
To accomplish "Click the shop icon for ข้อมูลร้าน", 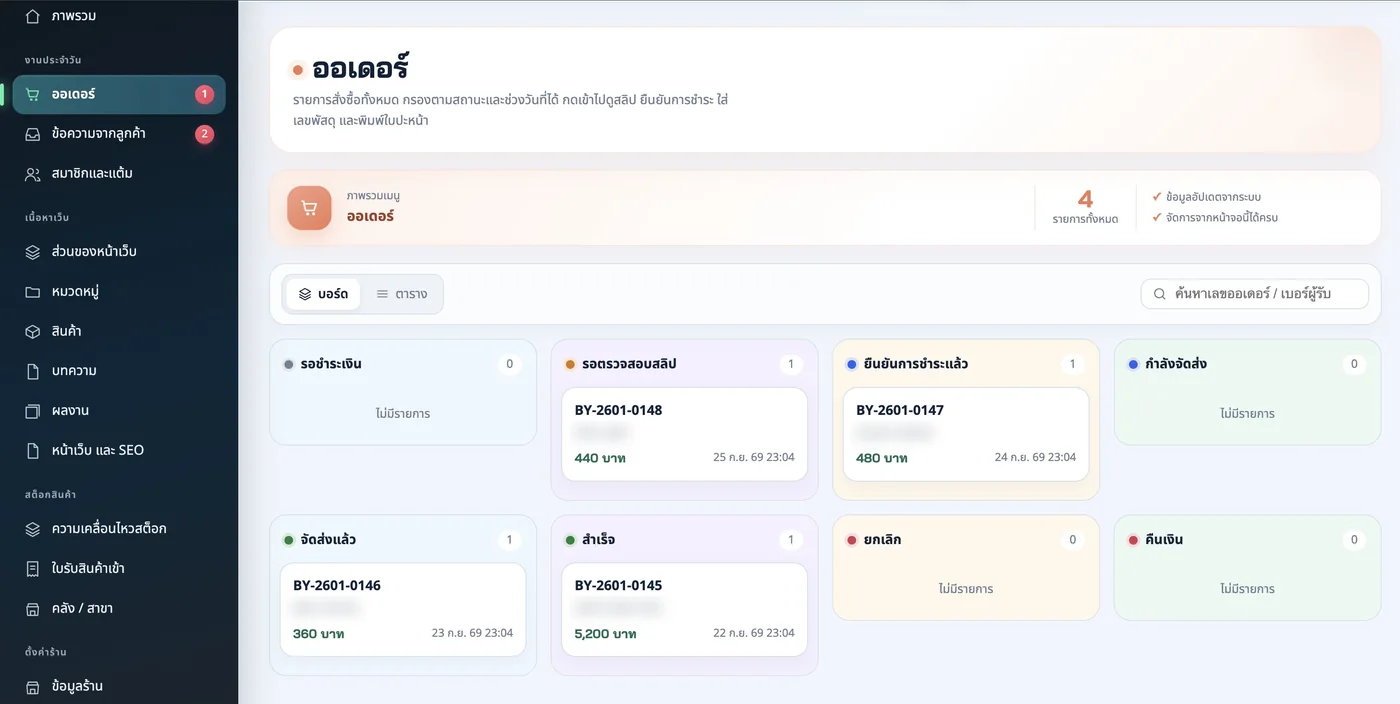I will coord(33,687).
